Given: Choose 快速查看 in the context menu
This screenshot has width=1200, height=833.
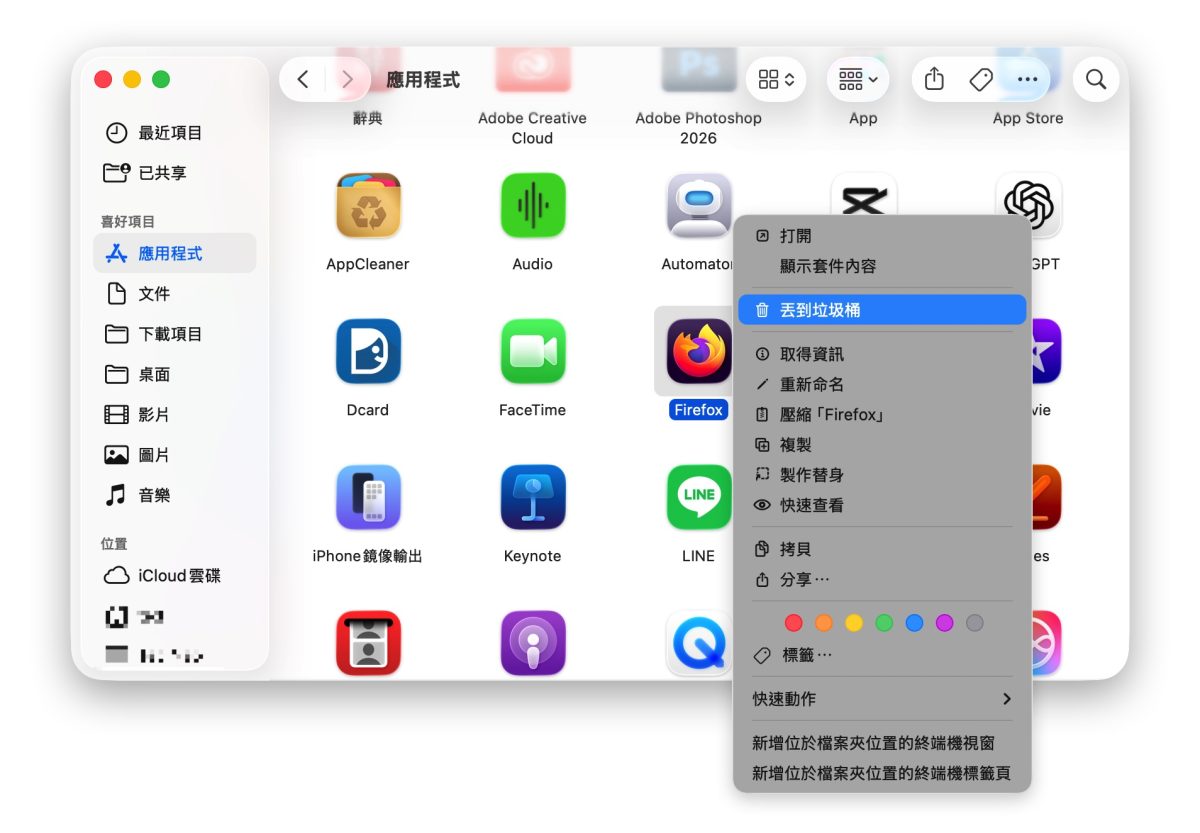Looking at the screenshot, I should [882, 505].
